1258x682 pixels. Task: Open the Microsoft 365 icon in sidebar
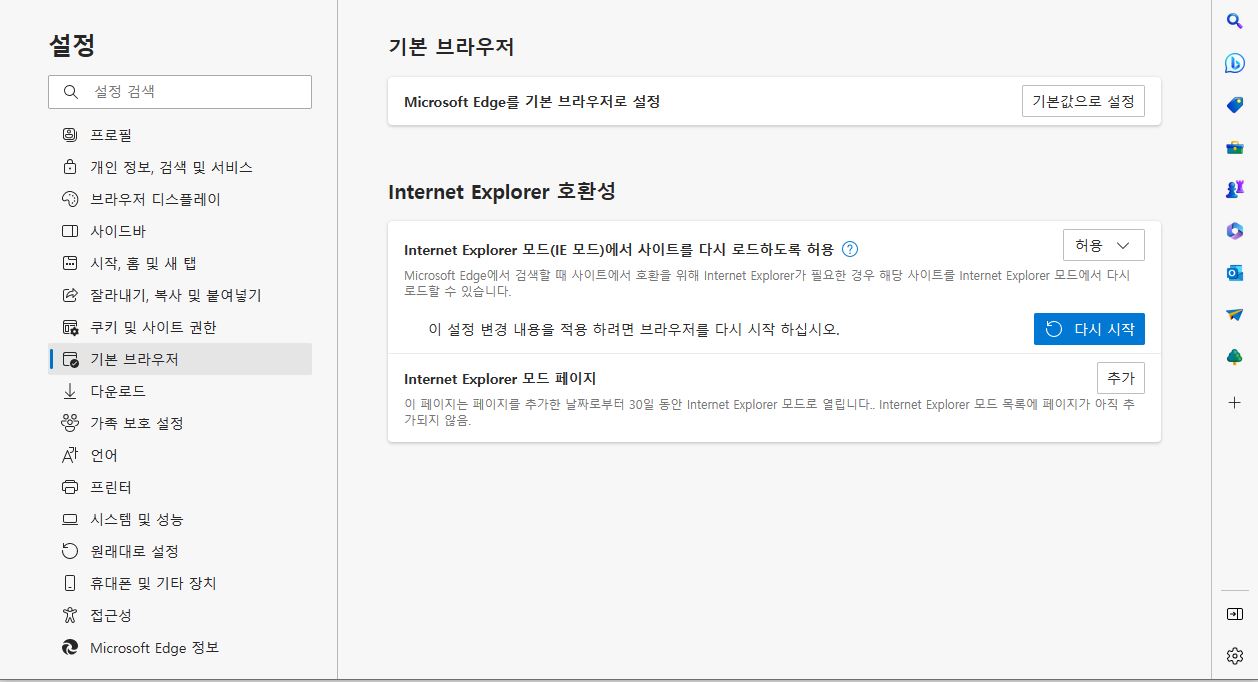(1234, 230)
